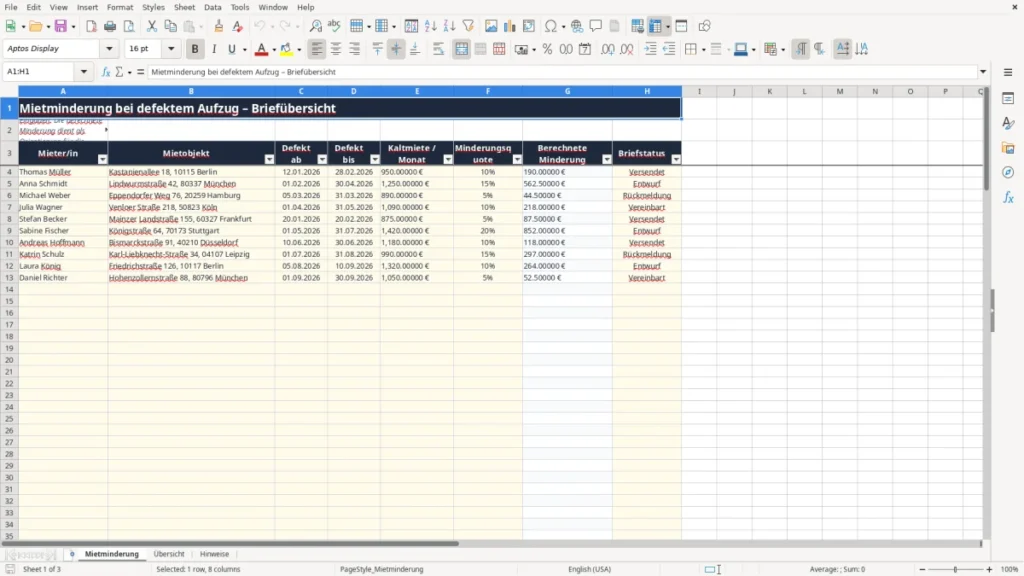Toggle merge and center cells
Viewport: 1024px width, 576px height.
461,49
